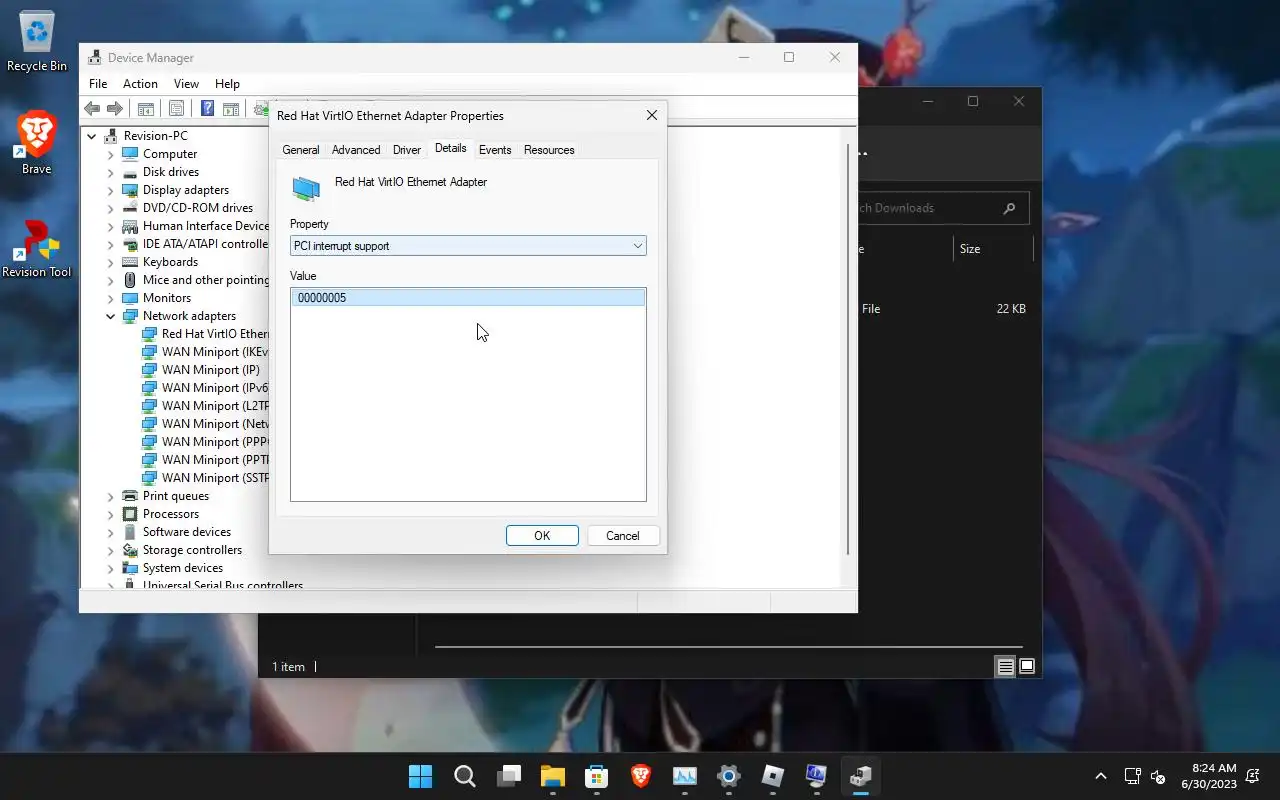This screenshot has width=1280, height=800.
Task: Open Task View on the taskbar
Action: (x=509, y=776)
